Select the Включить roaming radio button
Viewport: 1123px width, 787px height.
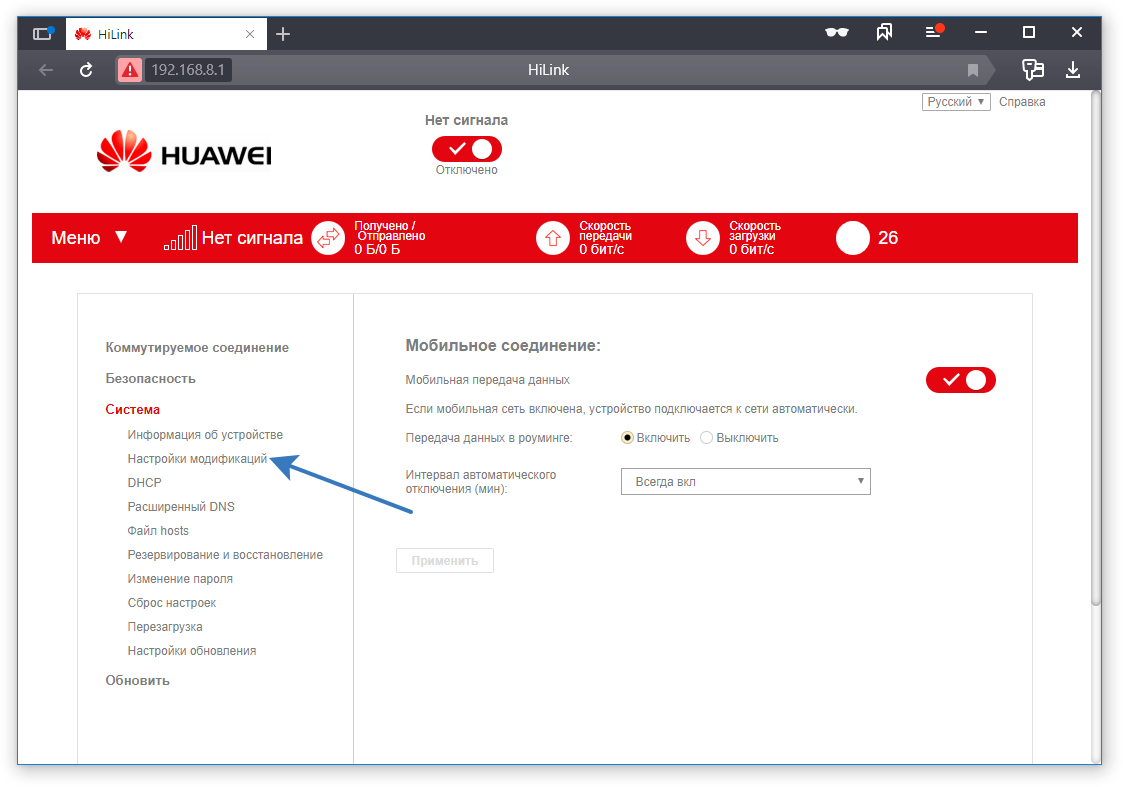[627, 438]
